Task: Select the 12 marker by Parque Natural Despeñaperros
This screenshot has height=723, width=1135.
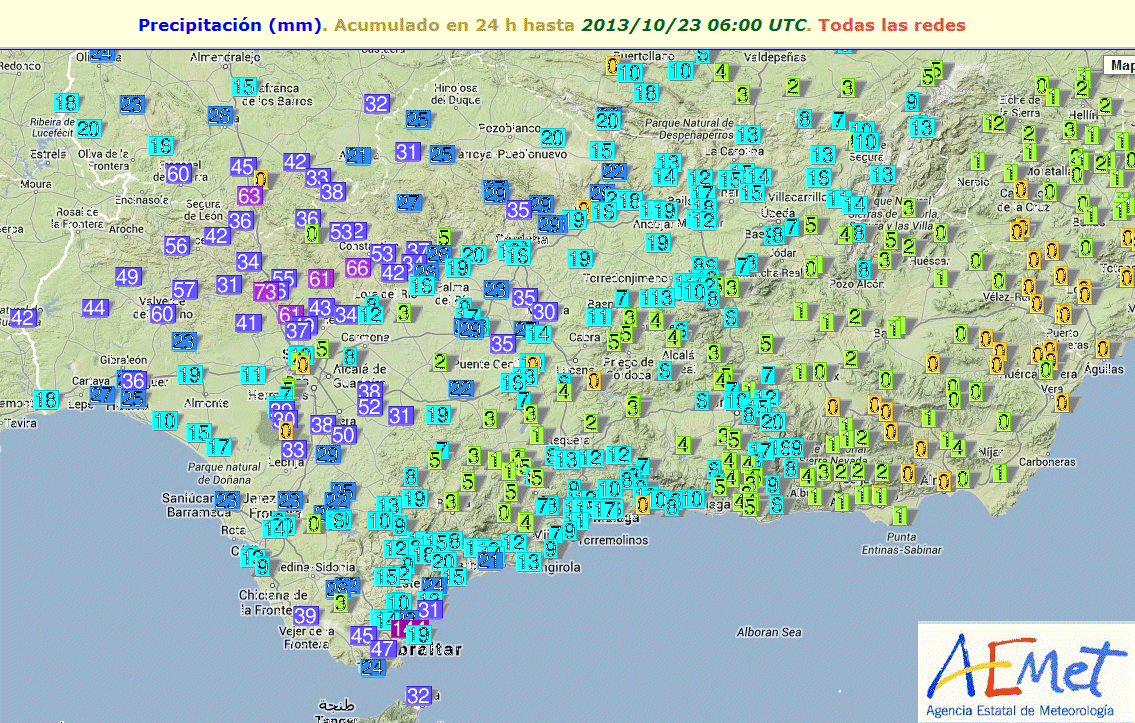Action: (701, 178)
